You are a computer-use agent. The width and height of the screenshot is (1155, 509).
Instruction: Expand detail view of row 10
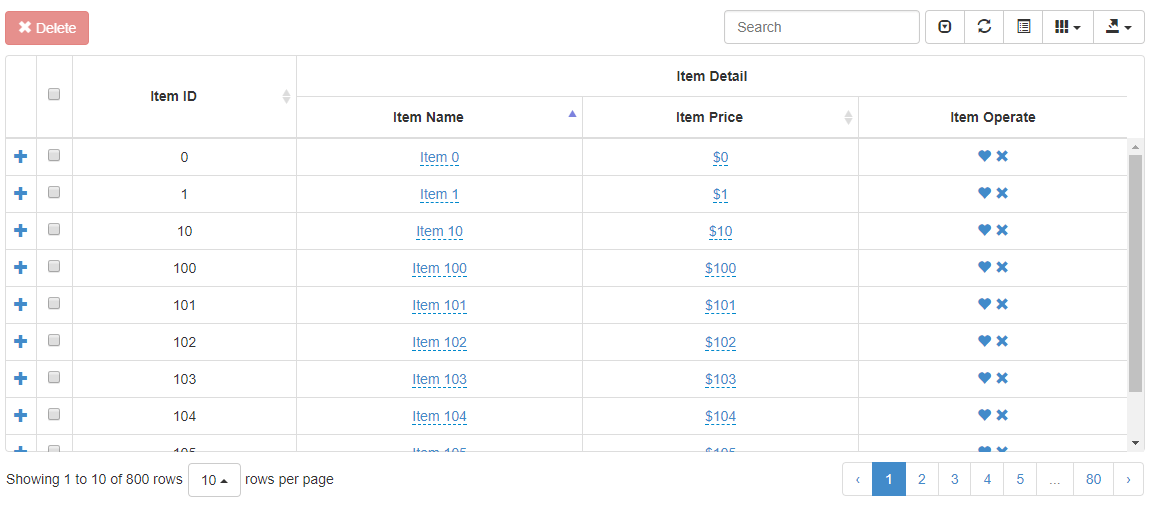(x=21, y=230)
